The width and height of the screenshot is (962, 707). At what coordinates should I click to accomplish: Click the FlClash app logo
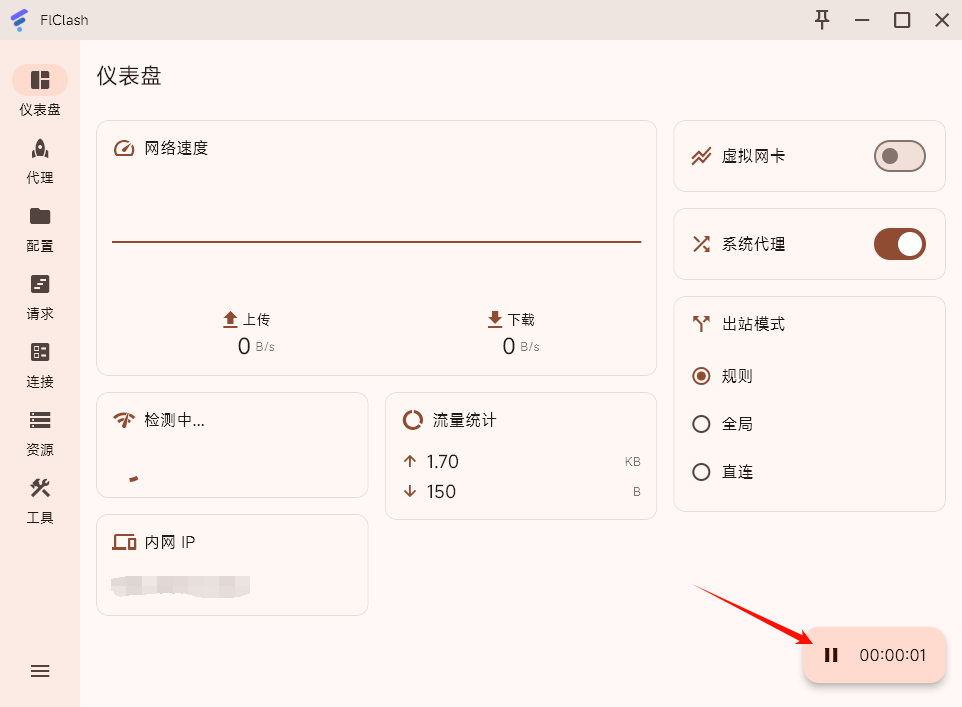[19, 20]
